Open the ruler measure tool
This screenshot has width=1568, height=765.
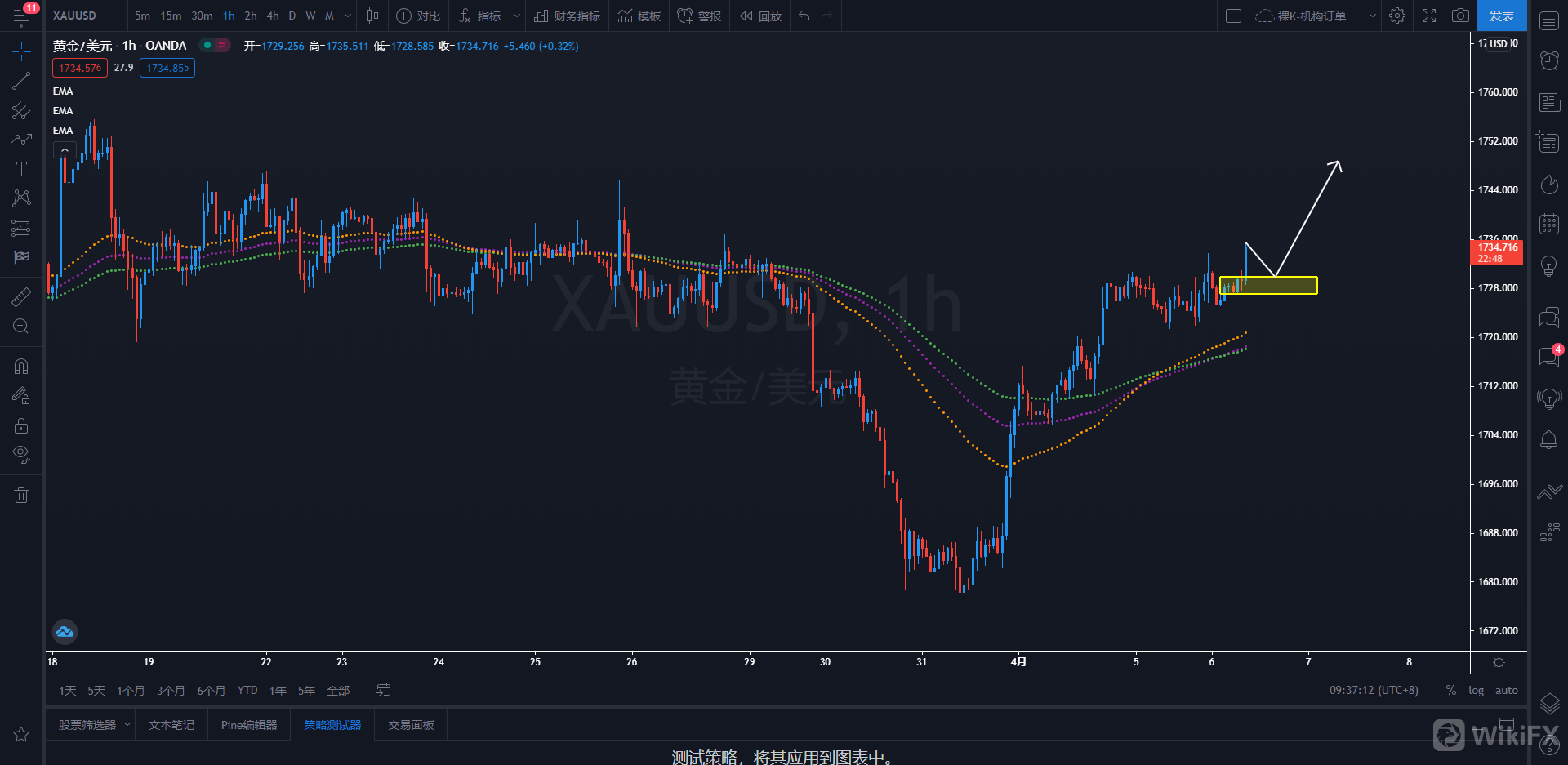pos(21,297)
